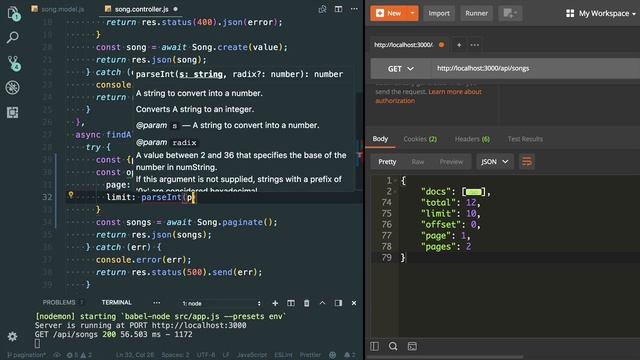
Task: Toggle Postman response line wrap icon
Action: [x=527, y=162]
